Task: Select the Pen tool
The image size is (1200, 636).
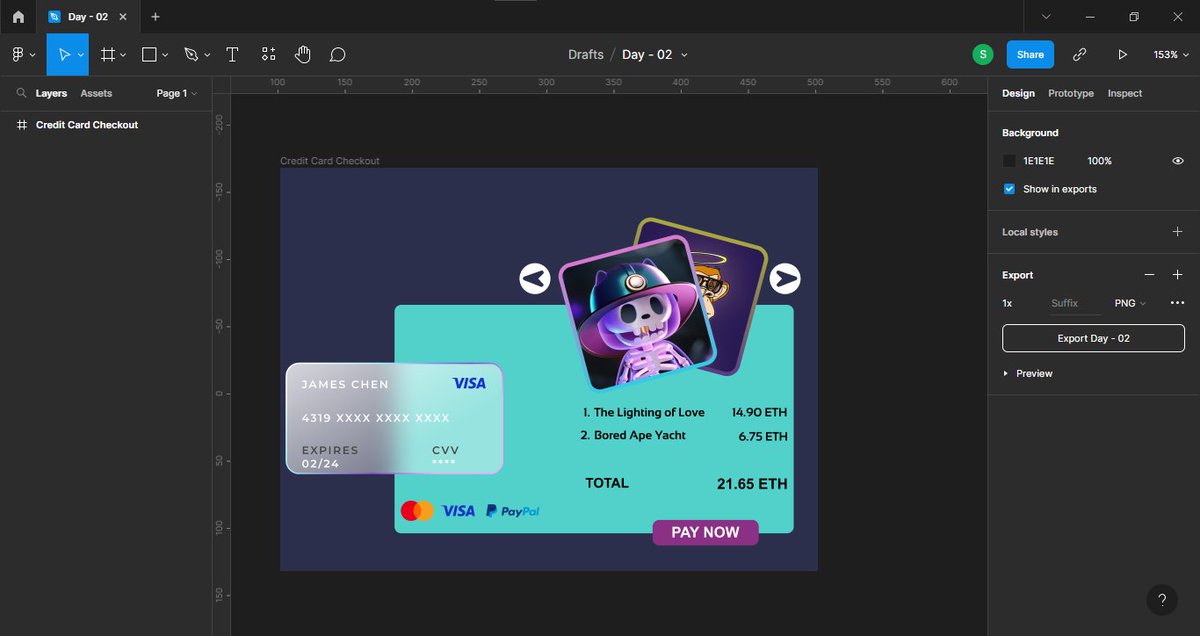Action: (191, 54)
